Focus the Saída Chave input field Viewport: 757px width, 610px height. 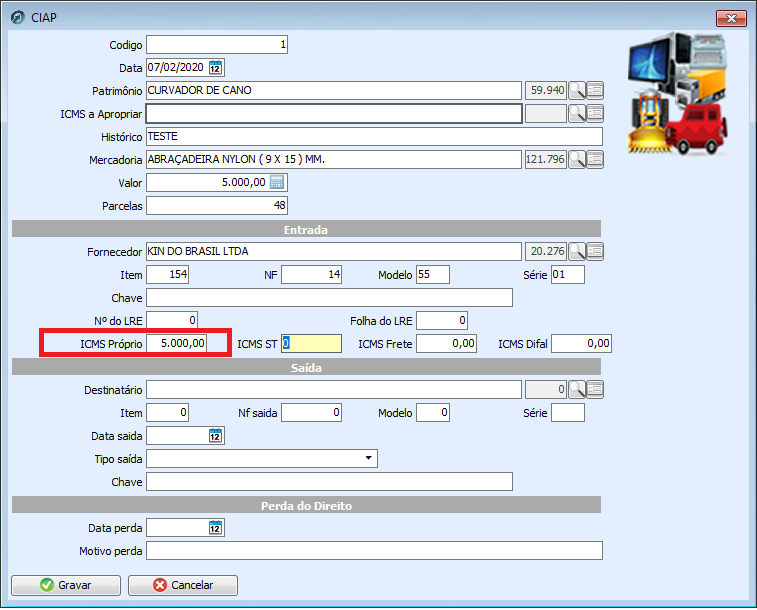(x=330, y=482)
